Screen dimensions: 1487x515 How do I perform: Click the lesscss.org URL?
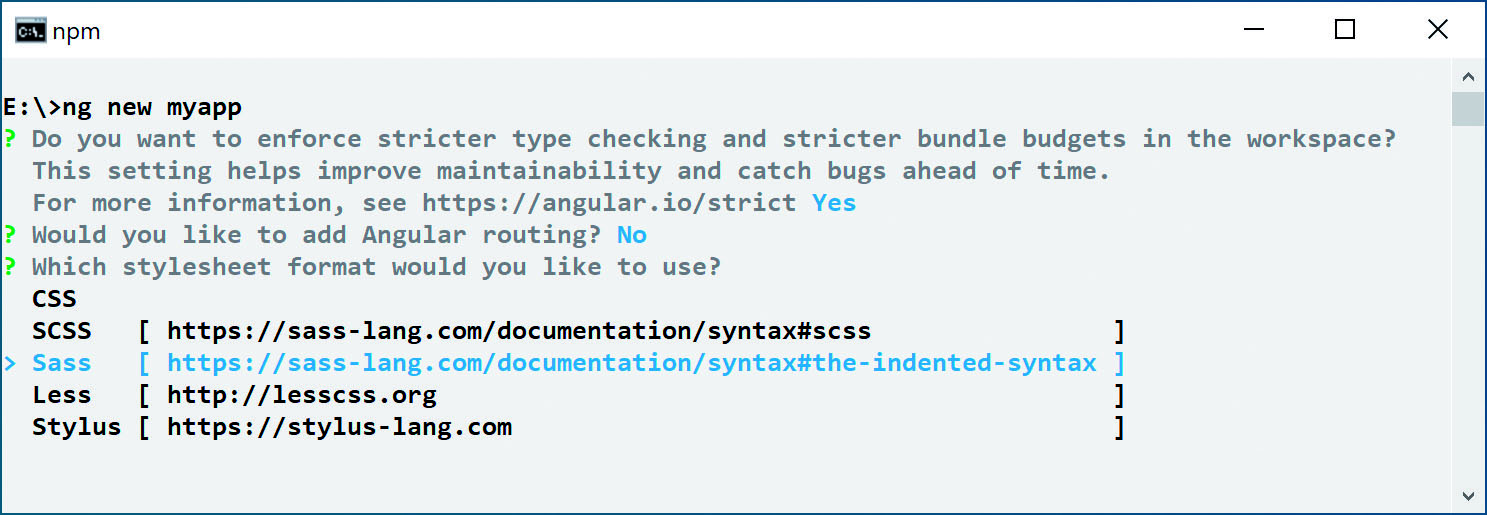[302, 395]
